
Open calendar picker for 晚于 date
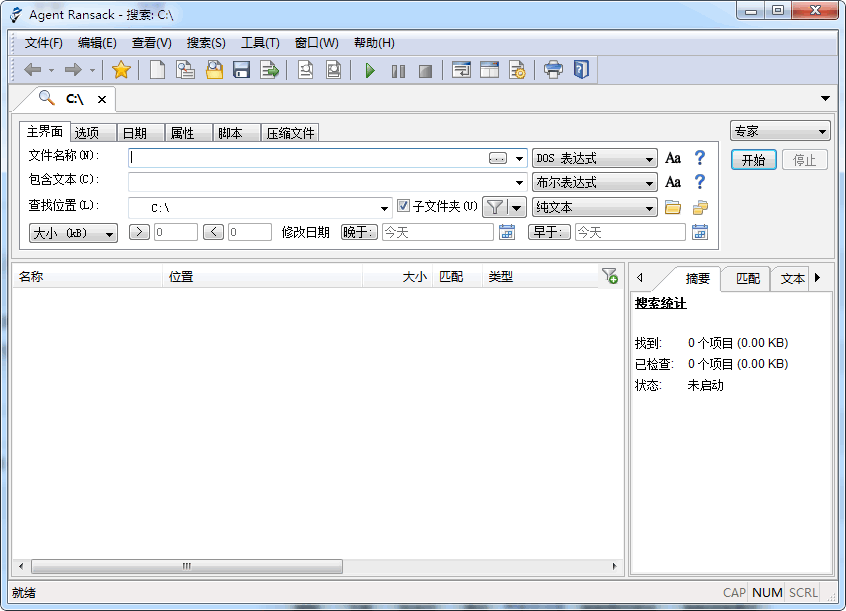click(x=507, y=232)
